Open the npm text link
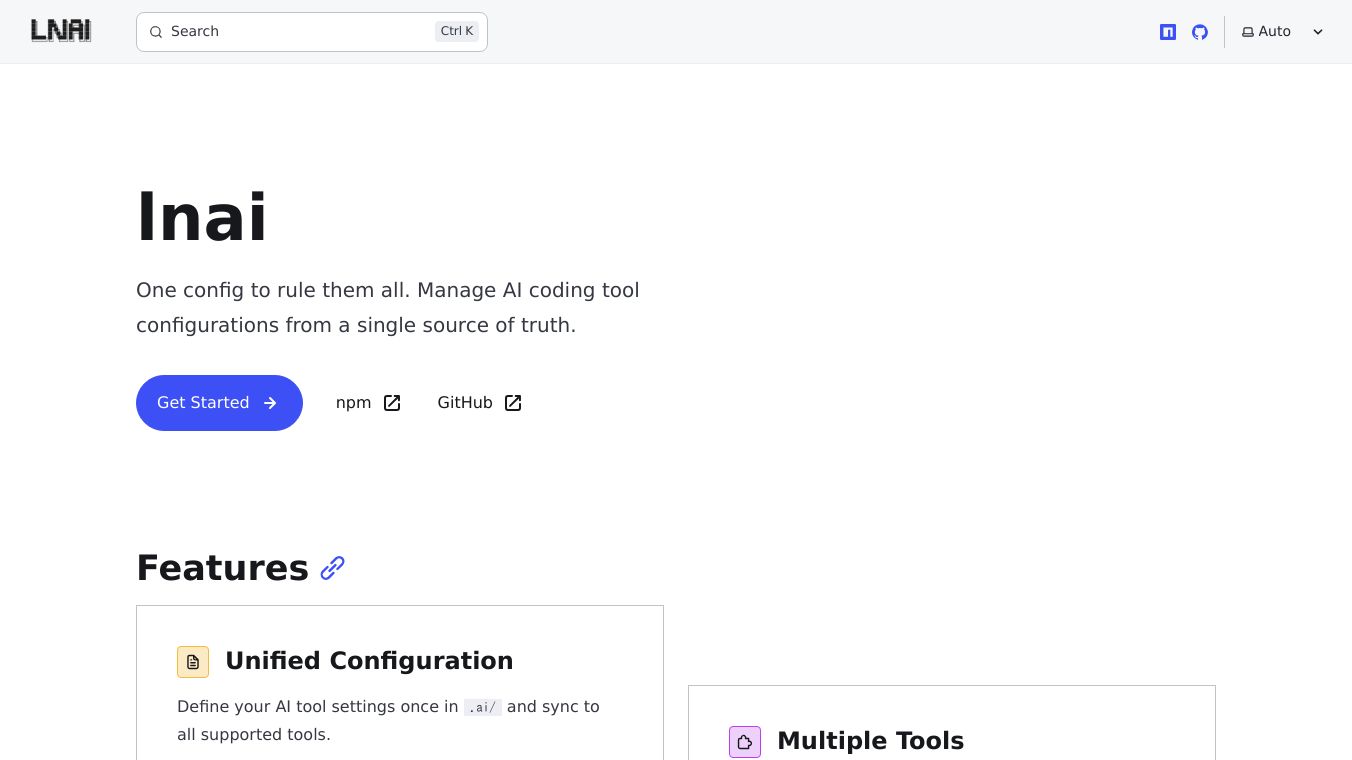The height and width of the screenshot is (760, 1352). pos(353,403)
